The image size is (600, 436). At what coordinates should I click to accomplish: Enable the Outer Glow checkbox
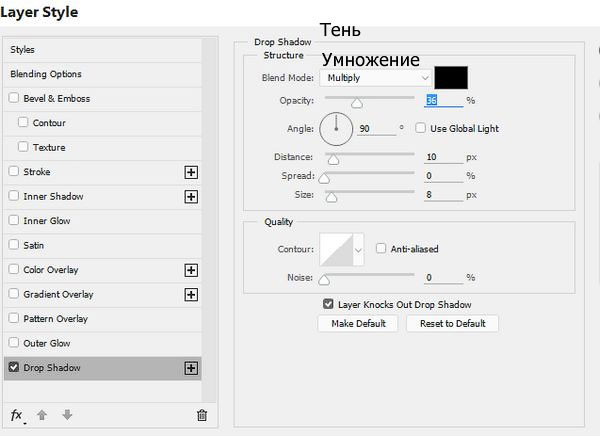(x=14, y=343)
